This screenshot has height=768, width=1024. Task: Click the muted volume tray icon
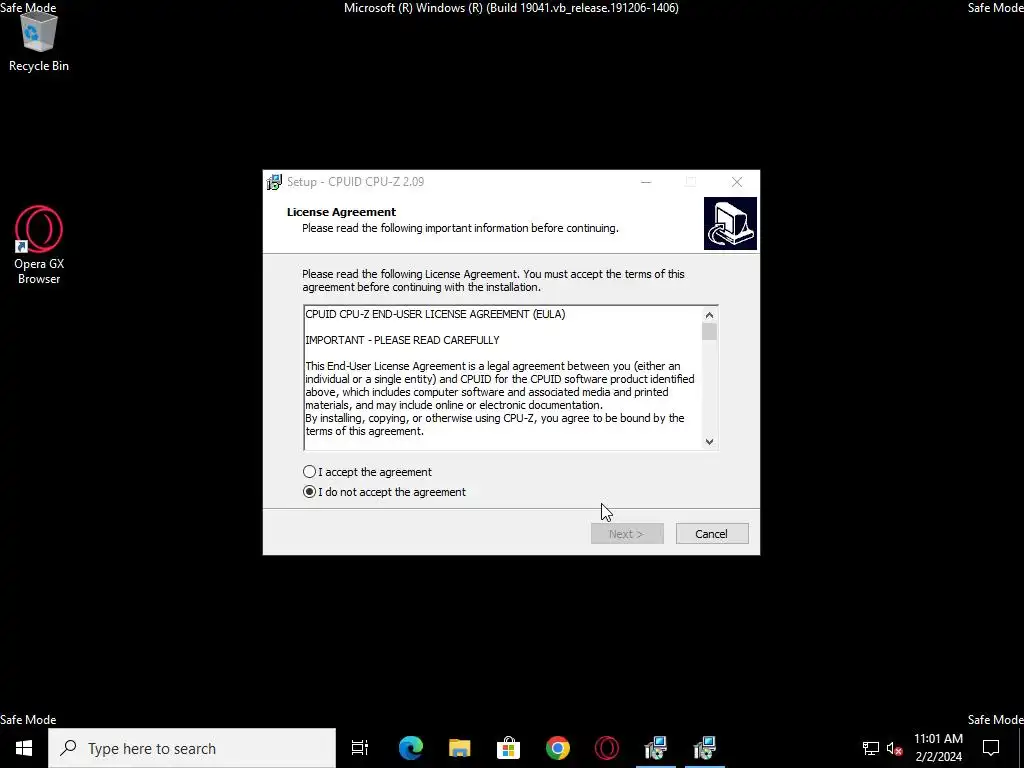tap(895, 748)
